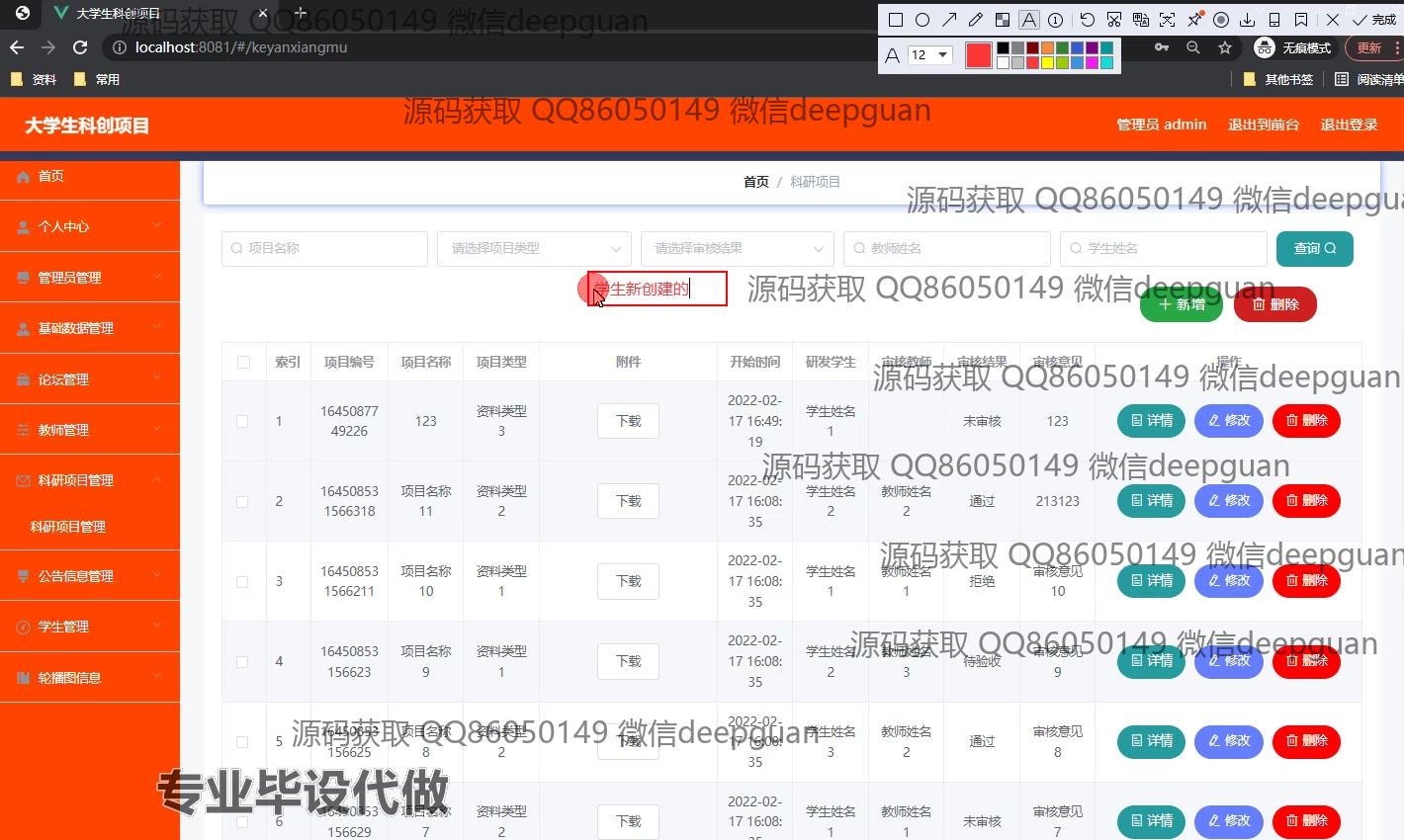The width and height of the screenshot is (1404, 840).
Task: Open the review result dropdown filter
Action: [x=737, y=249]
